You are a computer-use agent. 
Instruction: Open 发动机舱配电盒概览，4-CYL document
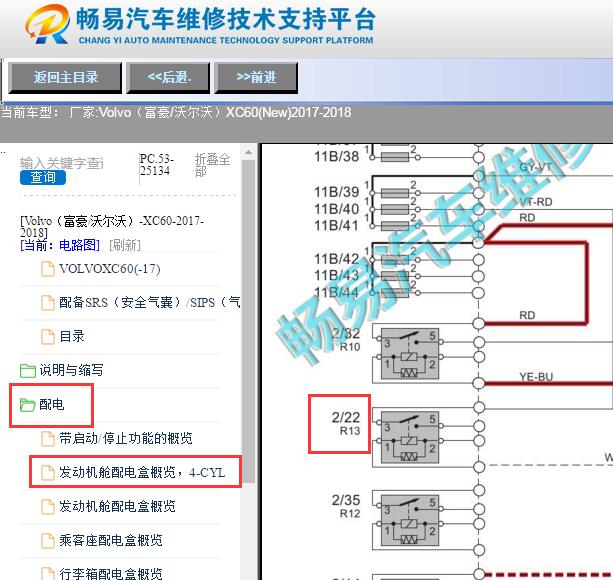tap(142, 472)
